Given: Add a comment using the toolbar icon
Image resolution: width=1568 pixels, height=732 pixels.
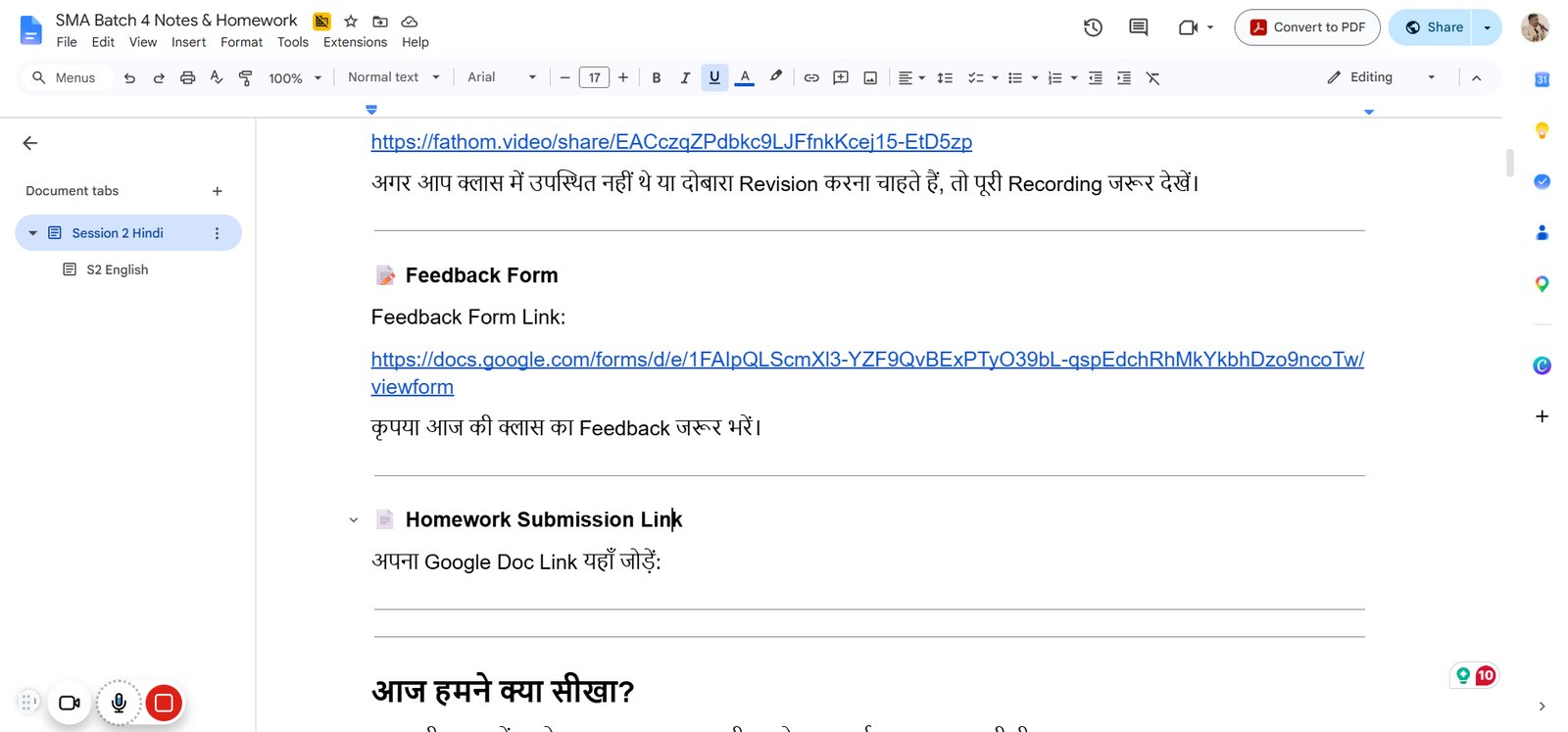Looking at the screenshot, I should pyautogui.click(x=841, y=77).
